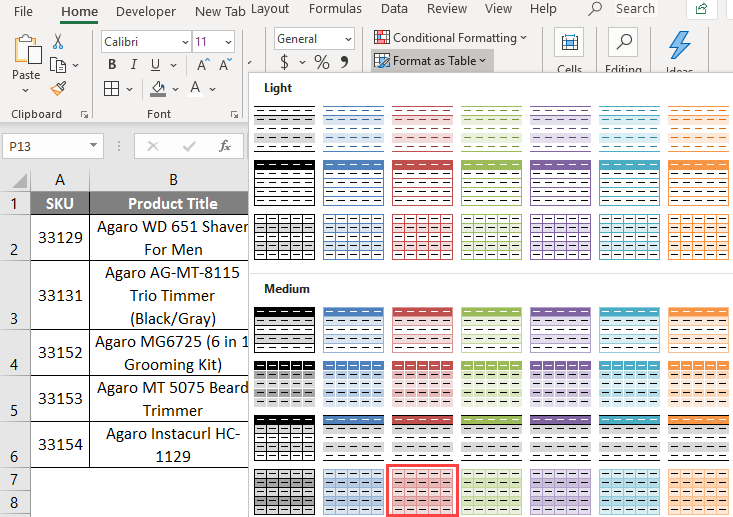Screen dimensions: 733x517
Task: Select row 7 header
Action: 14,480
